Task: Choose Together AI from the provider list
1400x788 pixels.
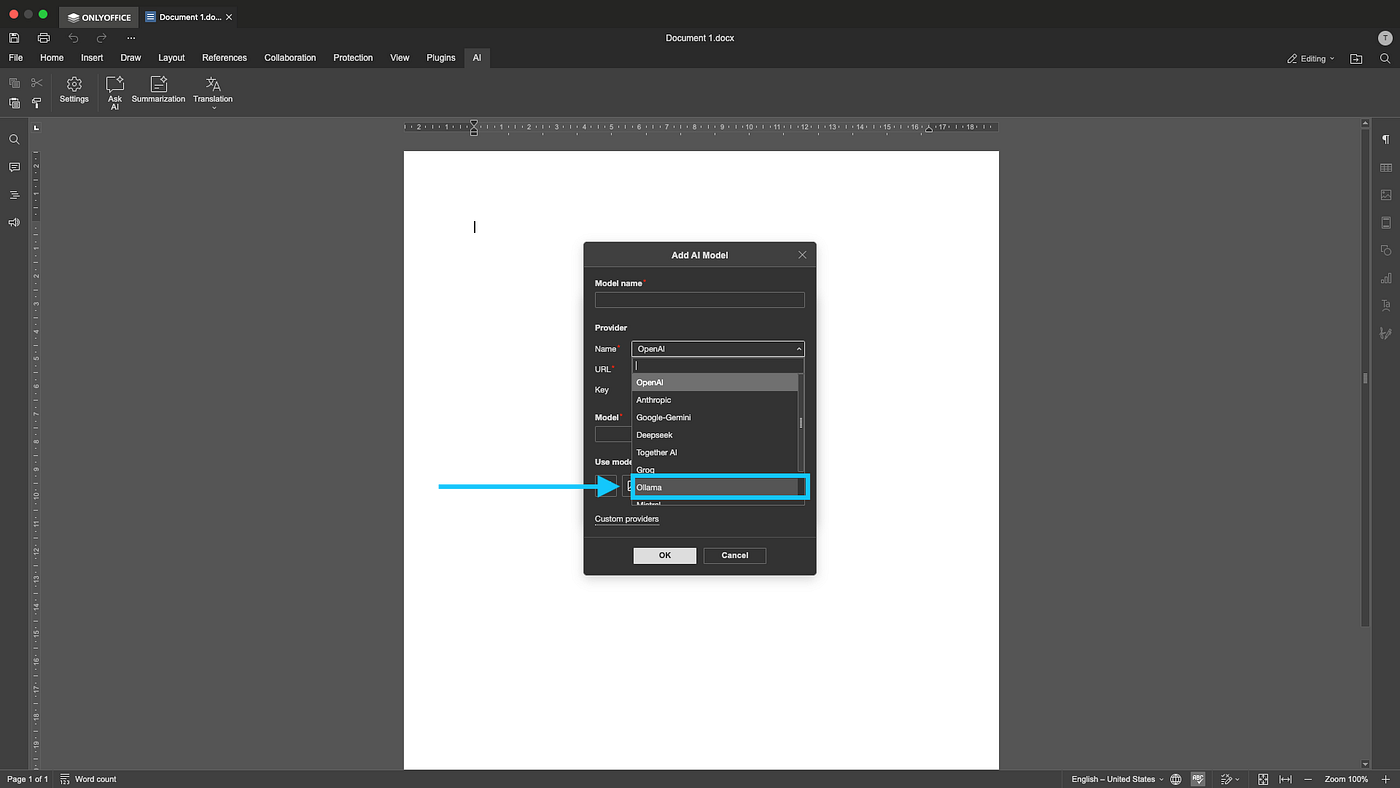Action: pos(716,452)
